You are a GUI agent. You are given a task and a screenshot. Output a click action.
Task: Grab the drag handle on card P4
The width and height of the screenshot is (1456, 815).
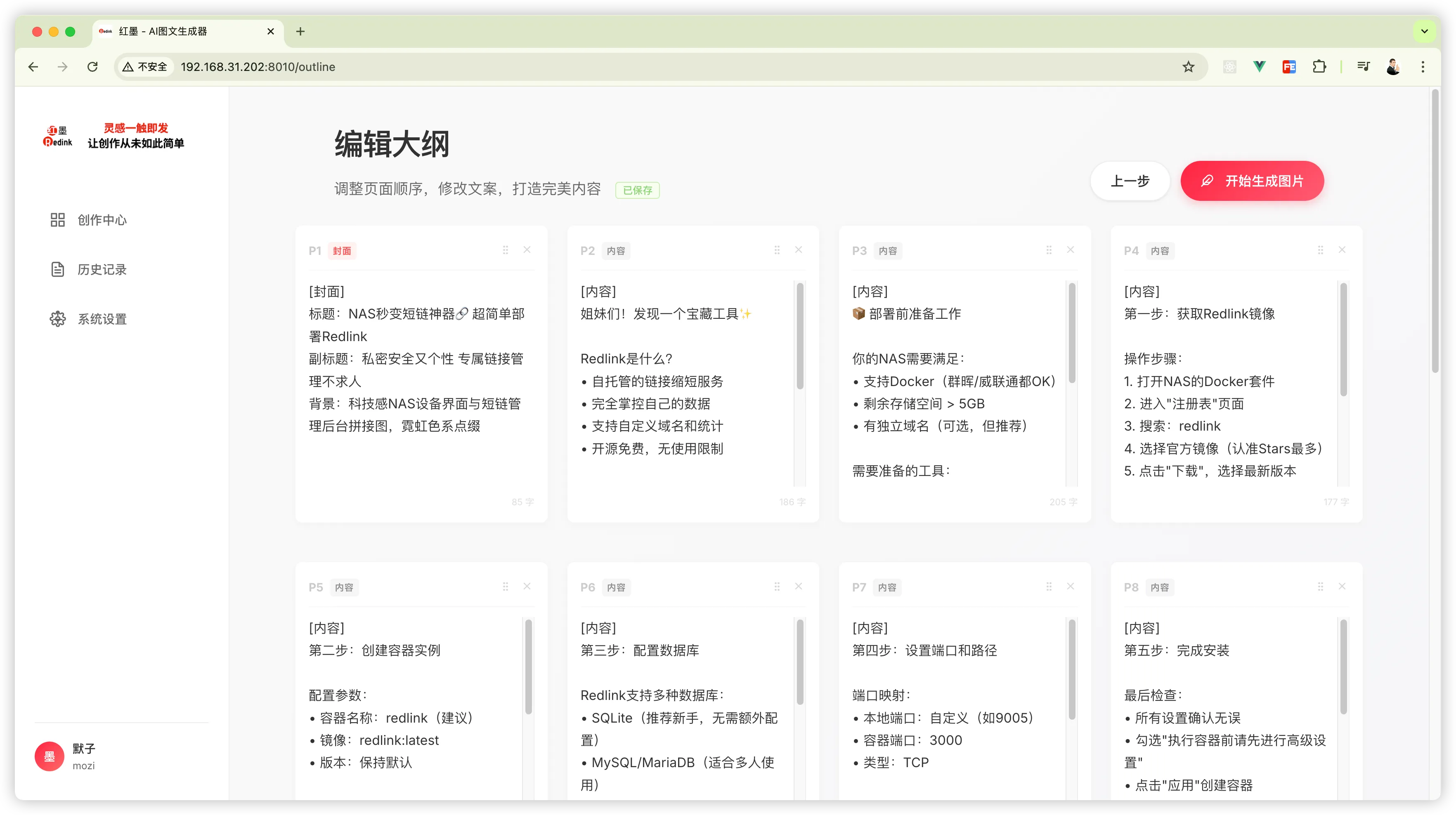pos(1321,250)
